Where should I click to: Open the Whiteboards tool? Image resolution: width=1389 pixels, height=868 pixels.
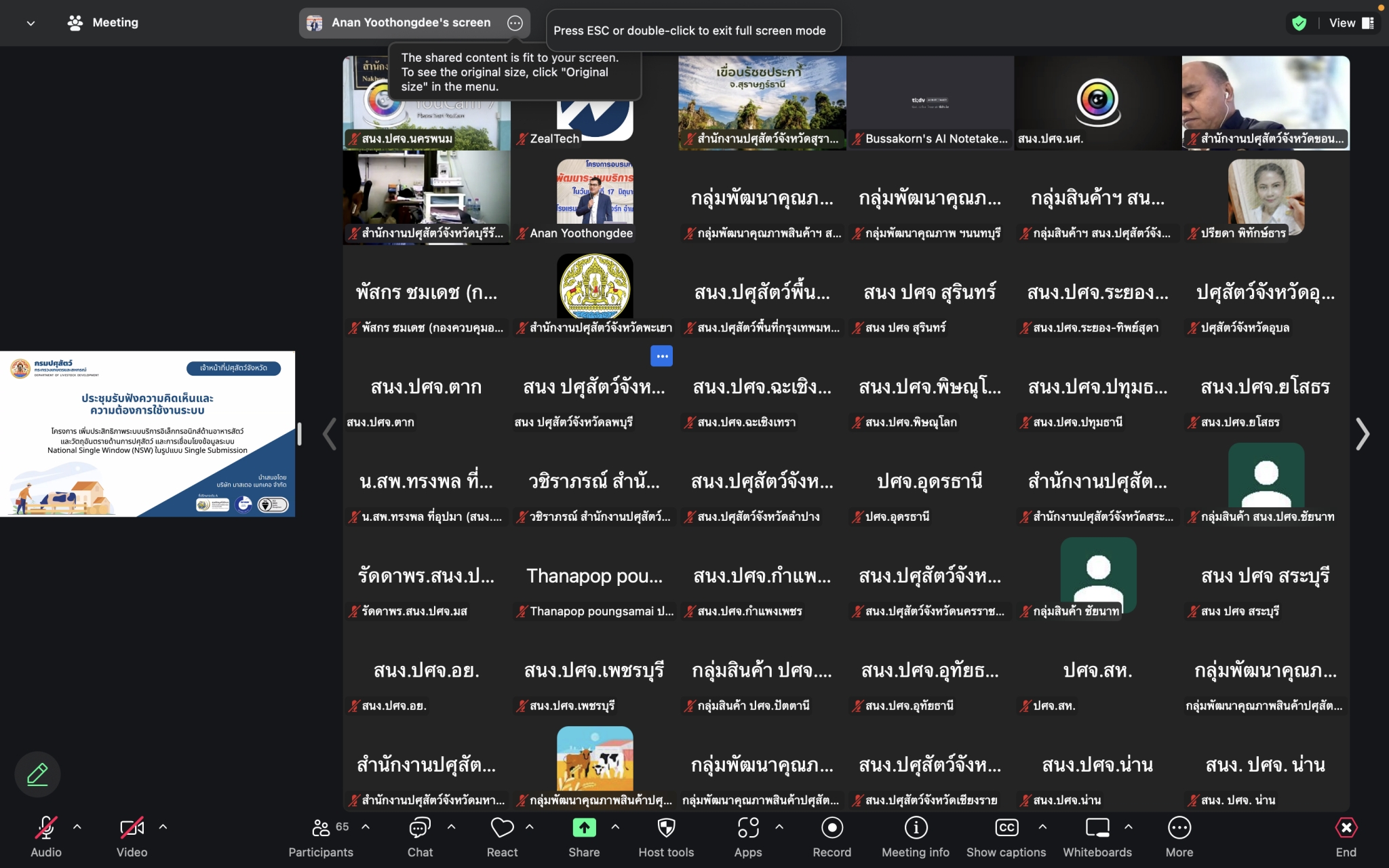[1097, 828]
